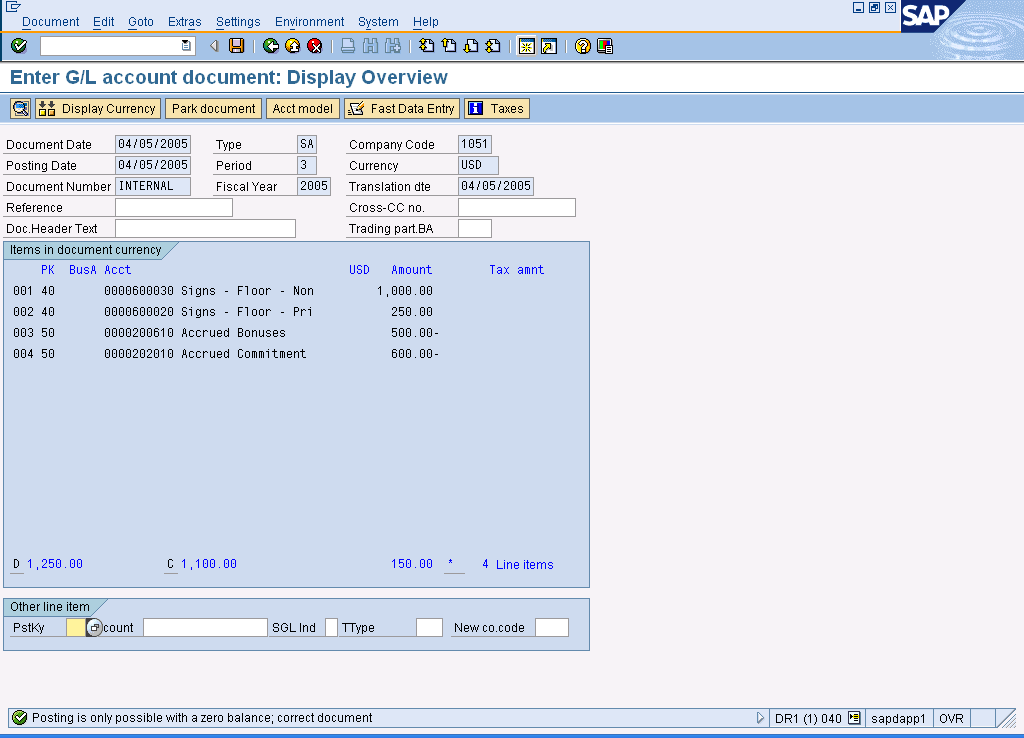Click the status bar green message icon
1024x738 pixels.
(x=20, y=718)
